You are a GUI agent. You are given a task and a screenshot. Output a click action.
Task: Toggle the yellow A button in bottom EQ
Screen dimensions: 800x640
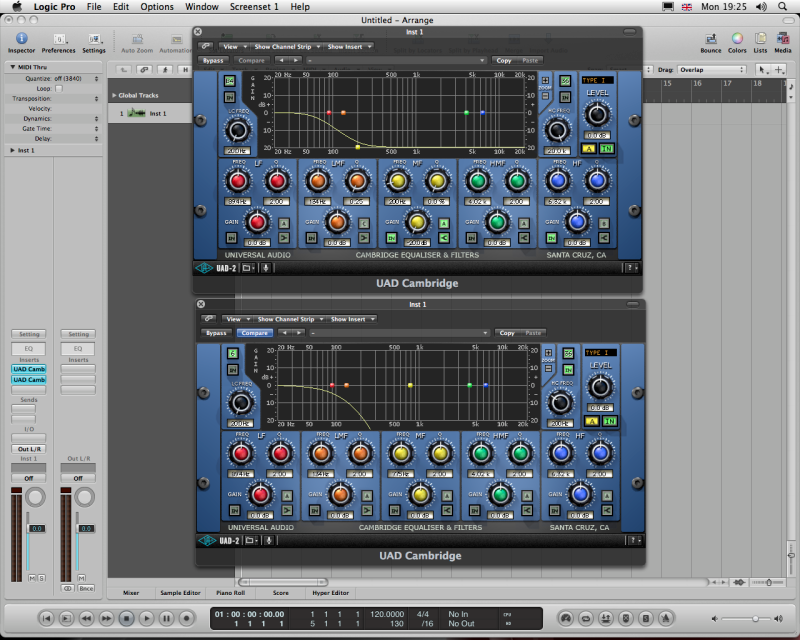[591, 421]
